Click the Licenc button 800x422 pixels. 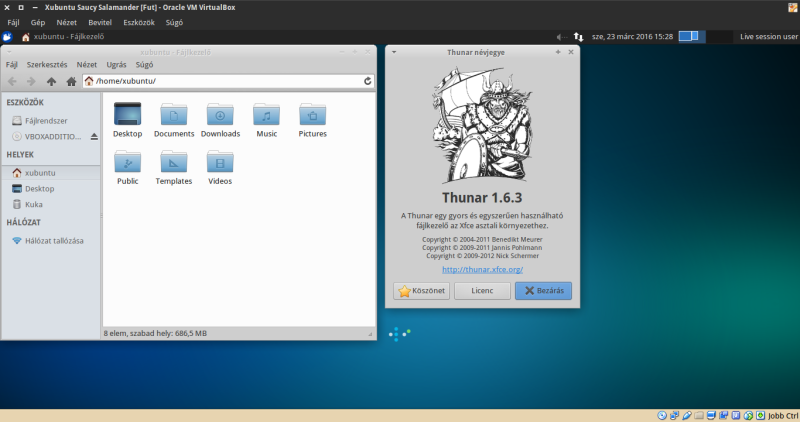click(482, 290)
